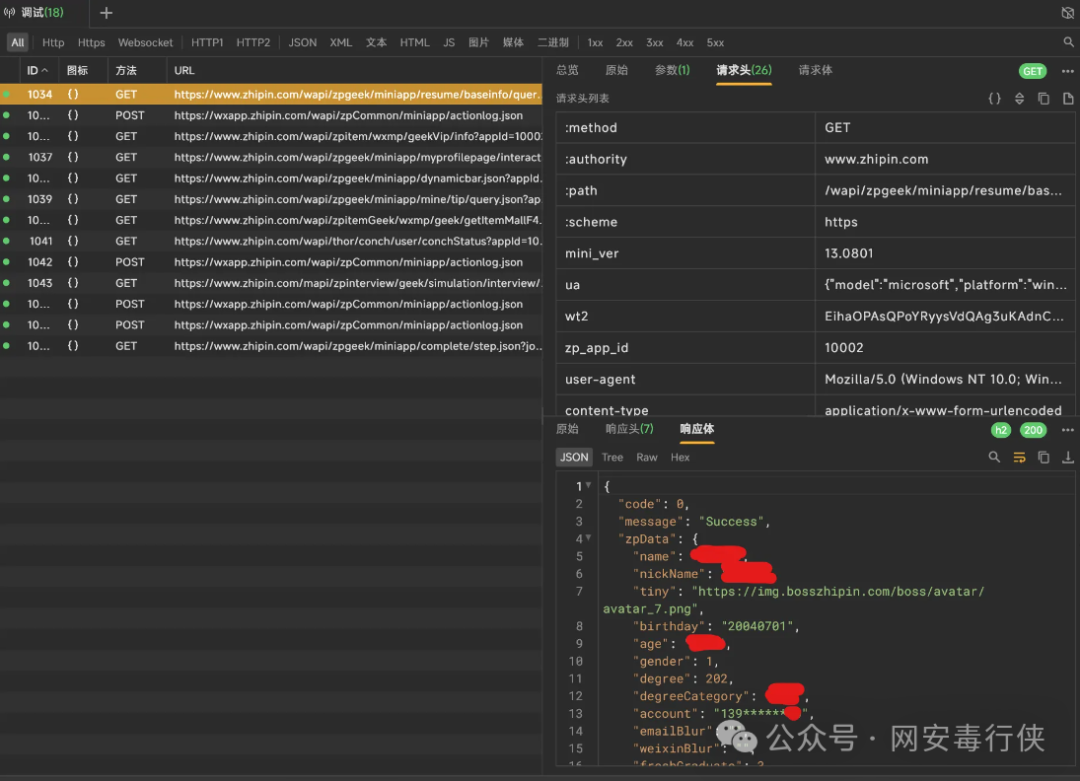
Task: Toggle word wrap in response body
Action: (x=1019, y=457)
